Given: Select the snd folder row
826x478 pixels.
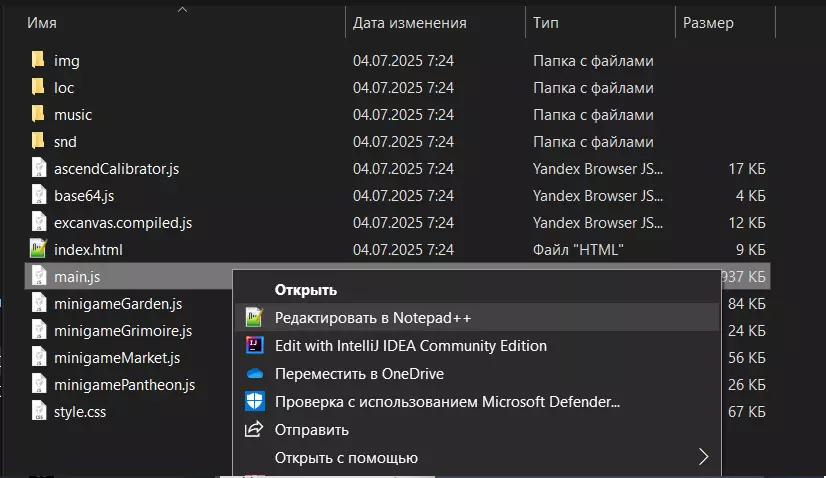Looking at the screenshot, I should tap(66, 141).
